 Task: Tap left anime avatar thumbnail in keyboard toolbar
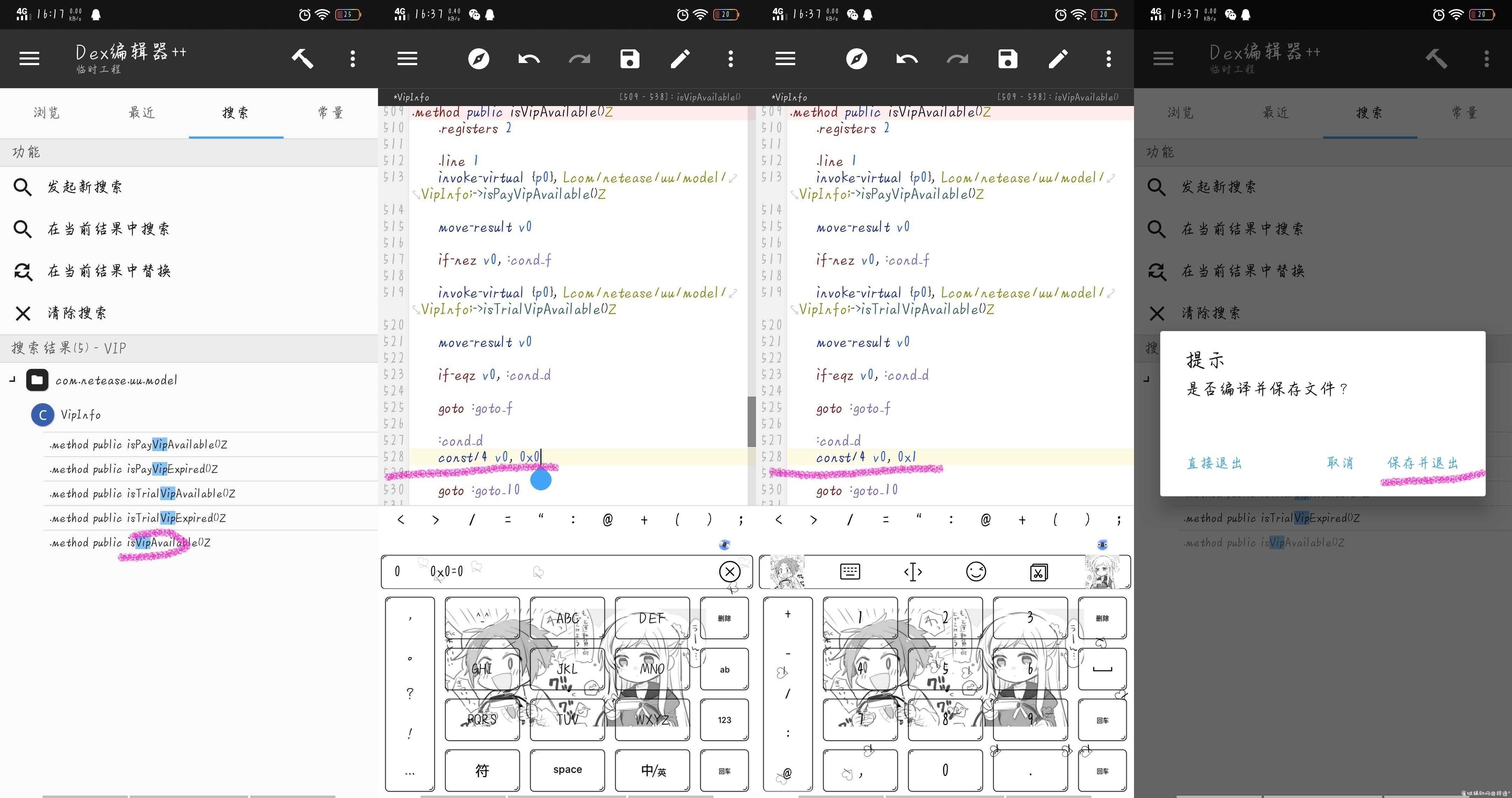tap(786, 572)
